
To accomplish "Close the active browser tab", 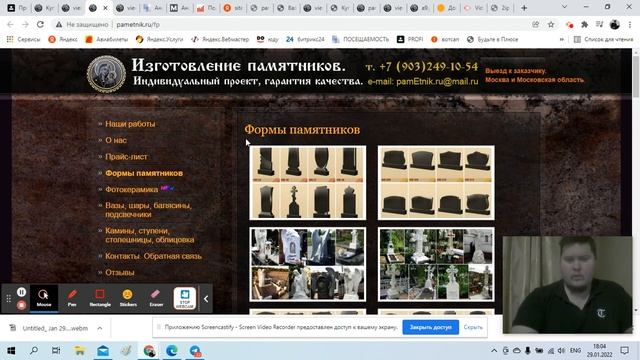I will click(x=105, y=8).
